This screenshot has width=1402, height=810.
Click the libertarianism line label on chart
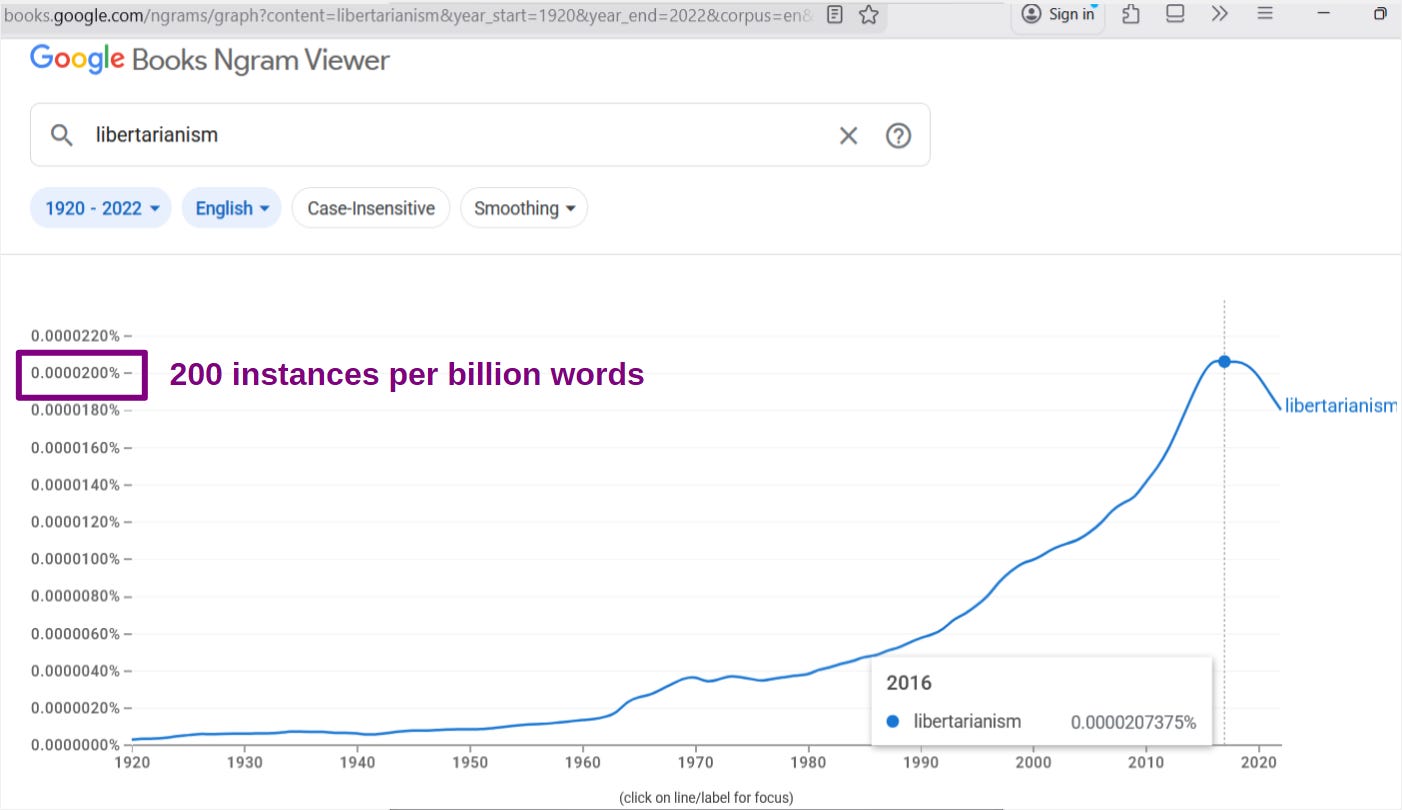point(1340,405)
